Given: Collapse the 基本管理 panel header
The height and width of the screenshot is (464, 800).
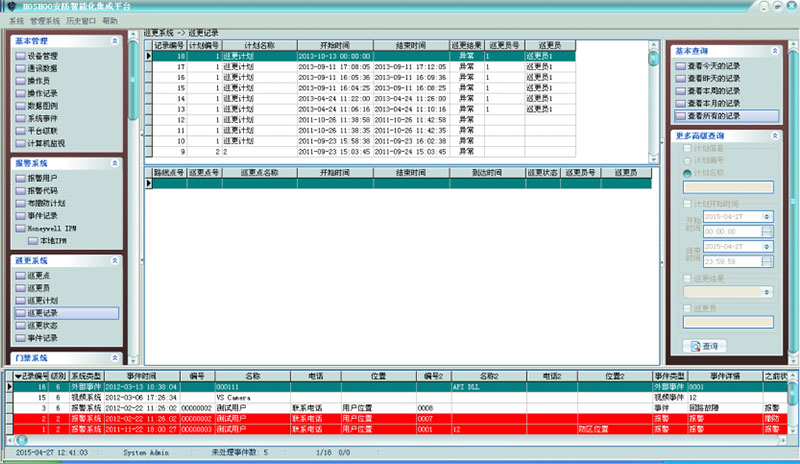Looking at the screenshot, I should (x=114, y=41).
